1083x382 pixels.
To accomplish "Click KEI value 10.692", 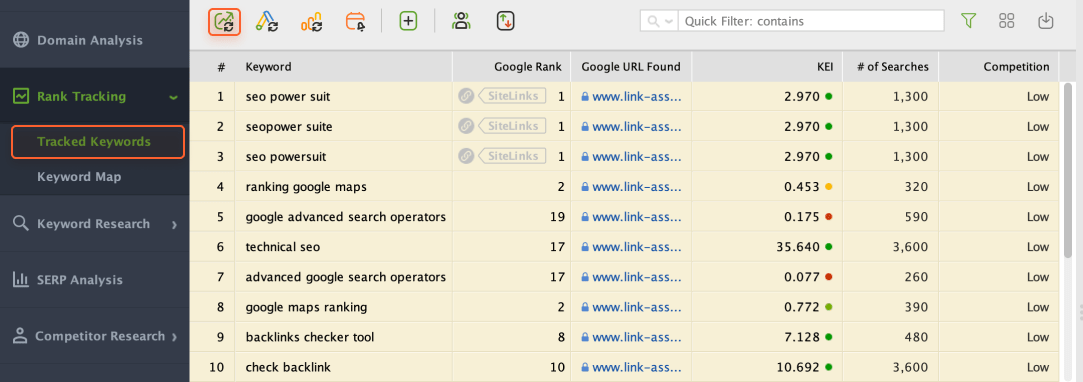I will (x=798, y=367).
